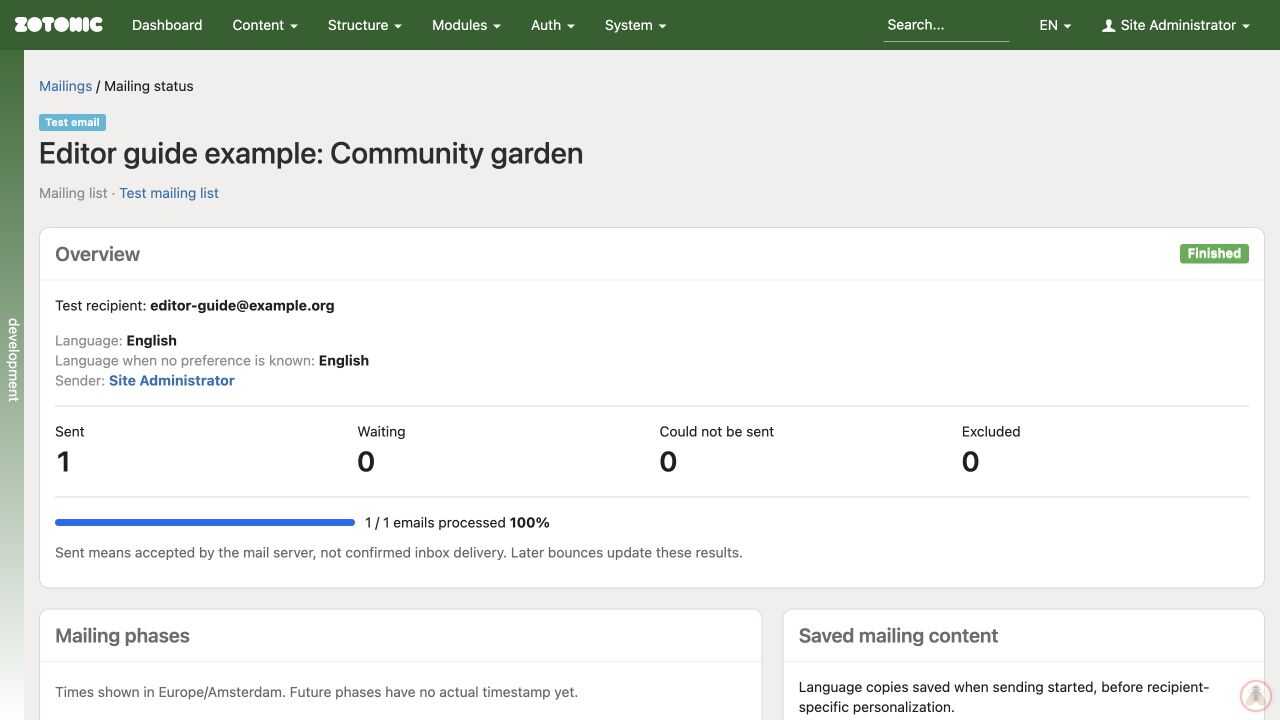This screenshot has width=1280, height=720.
Task: Expand the System dropdown menu
Action: (636, 25)
